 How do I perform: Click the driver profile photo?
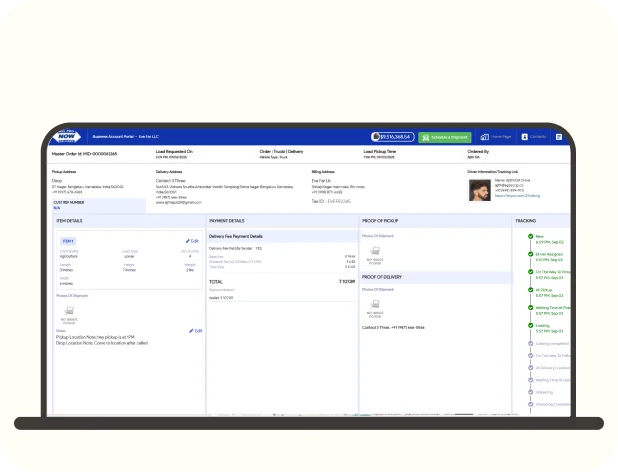point(480,189)
